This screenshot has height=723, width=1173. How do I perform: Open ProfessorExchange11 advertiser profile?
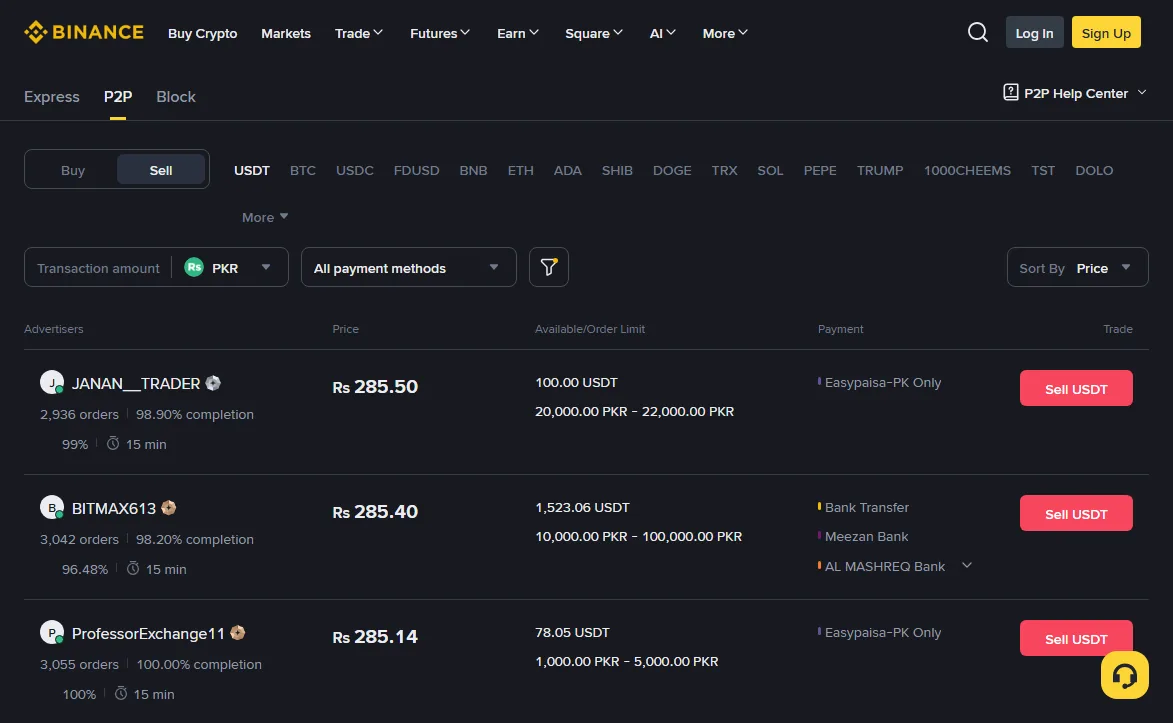148,633
